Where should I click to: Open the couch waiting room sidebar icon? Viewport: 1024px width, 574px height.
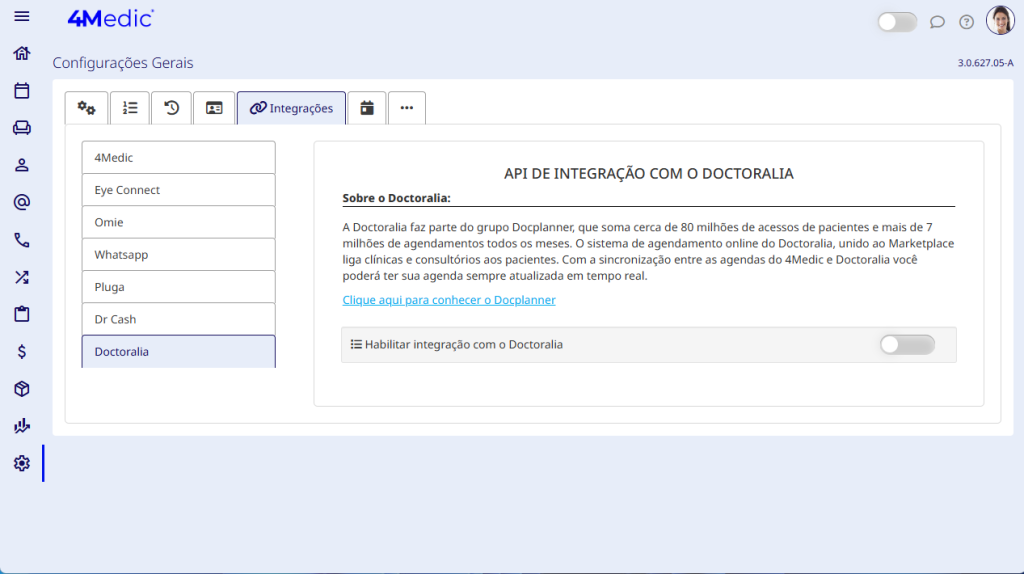click(22, 127)
